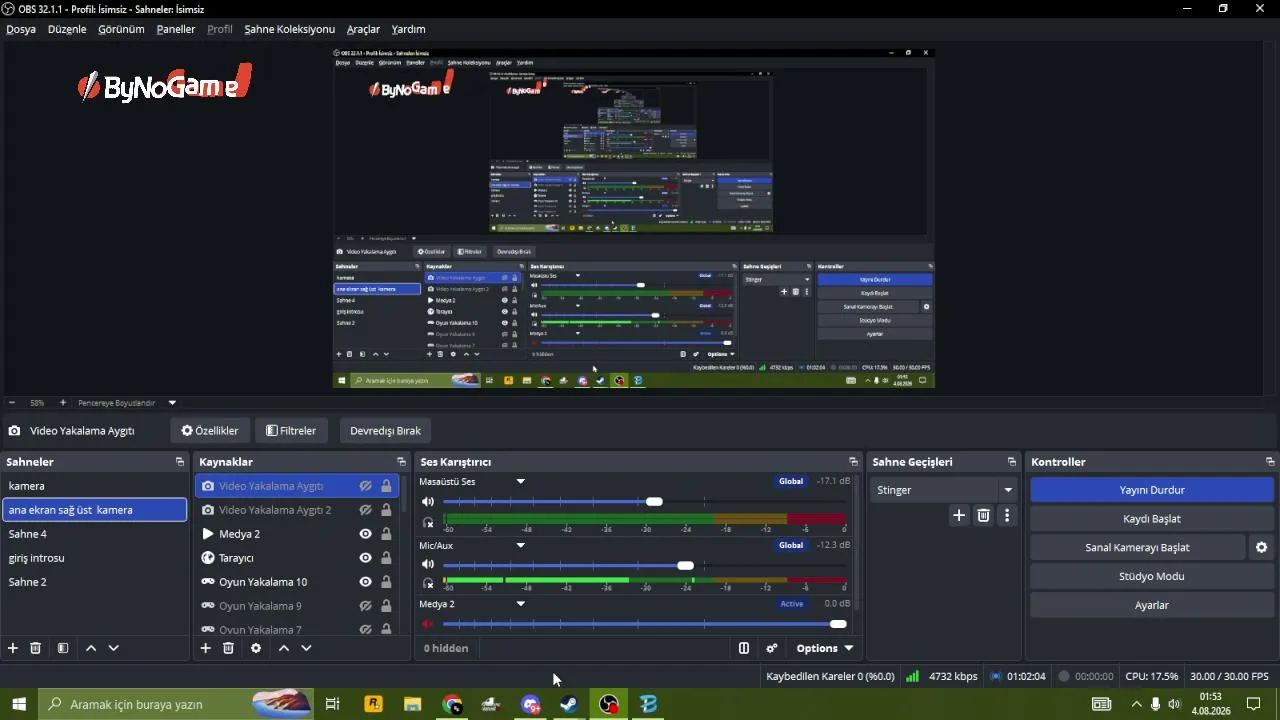Show the Oyun Yakalama 9 source

click(366, 606)
